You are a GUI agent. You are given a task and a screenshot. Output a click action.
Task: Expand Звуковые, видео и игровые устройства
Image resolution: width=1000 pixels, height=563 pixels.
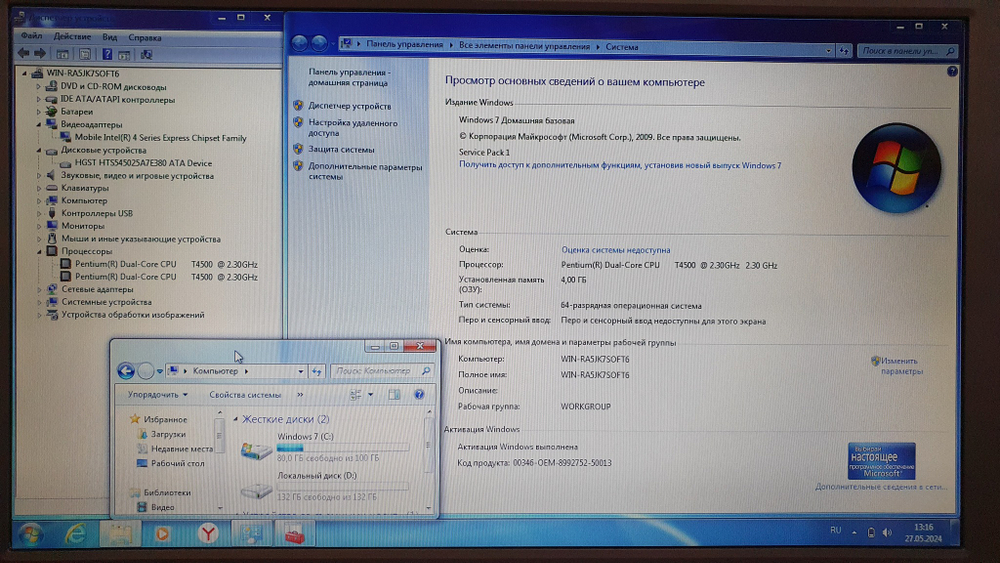(38, 175)
